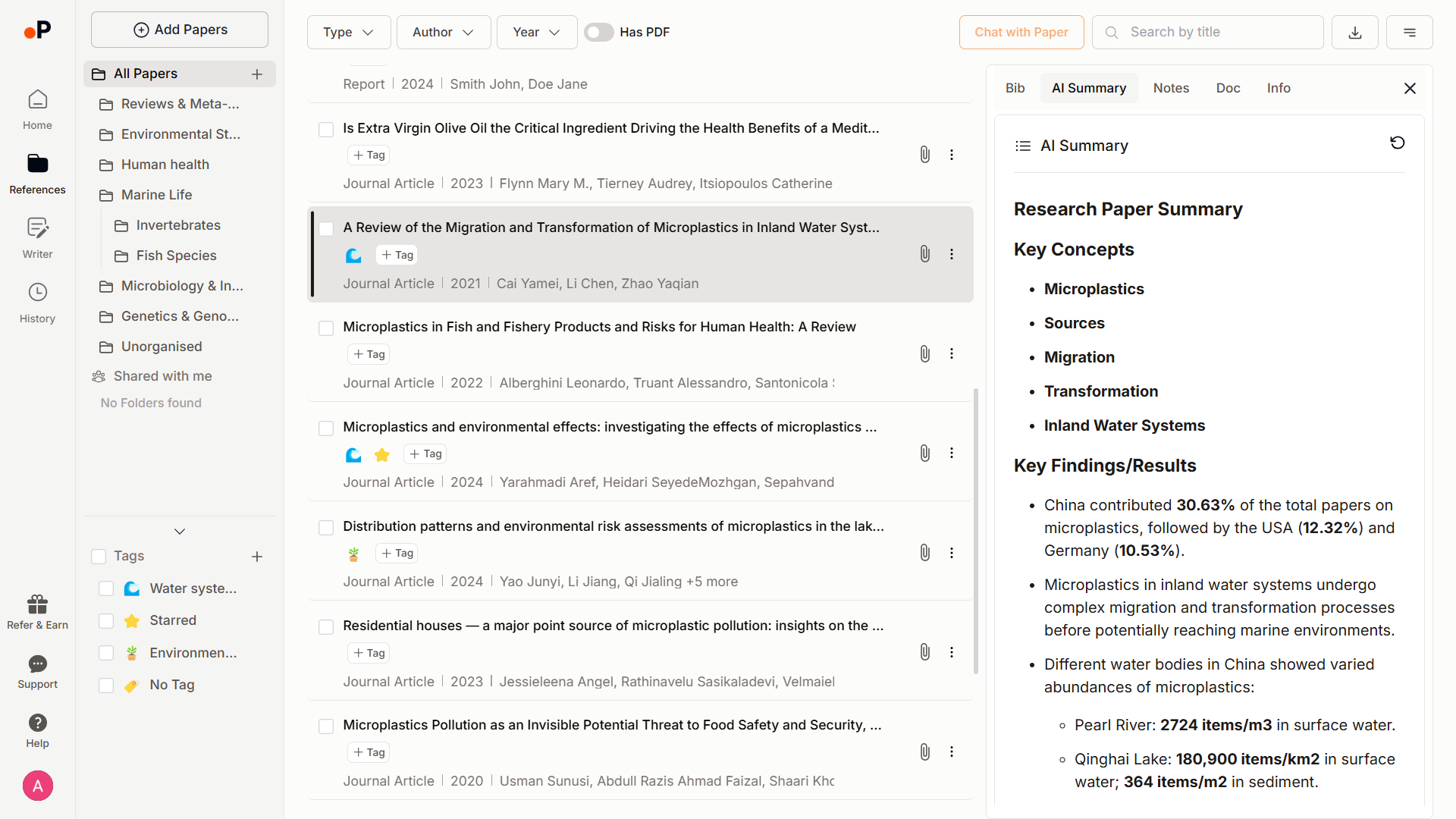1456x819 pixels.
Task: Click the download/export icon near the search bar
Action: 1354,32
